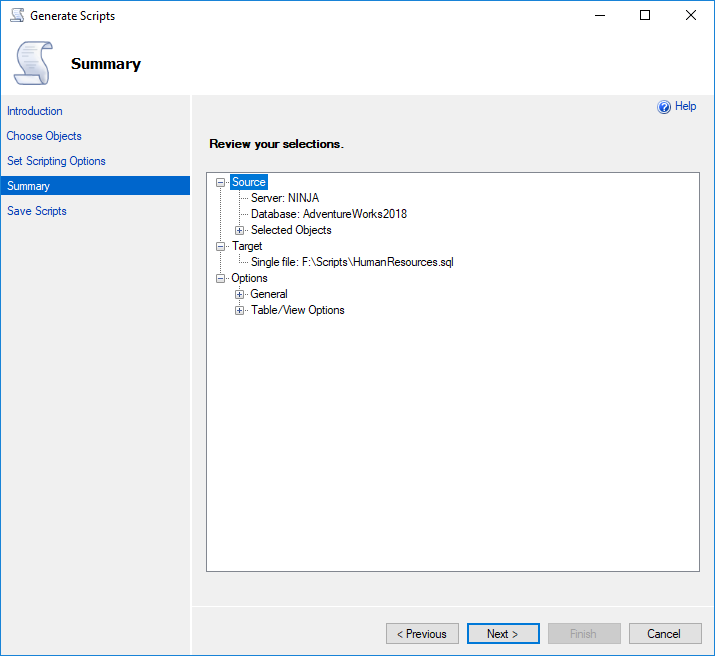The width and height of the screenshot is (715, 656).
Task: Switch to Set Scripting Options step
Action: pyautogui.click(x=56, y=161)
